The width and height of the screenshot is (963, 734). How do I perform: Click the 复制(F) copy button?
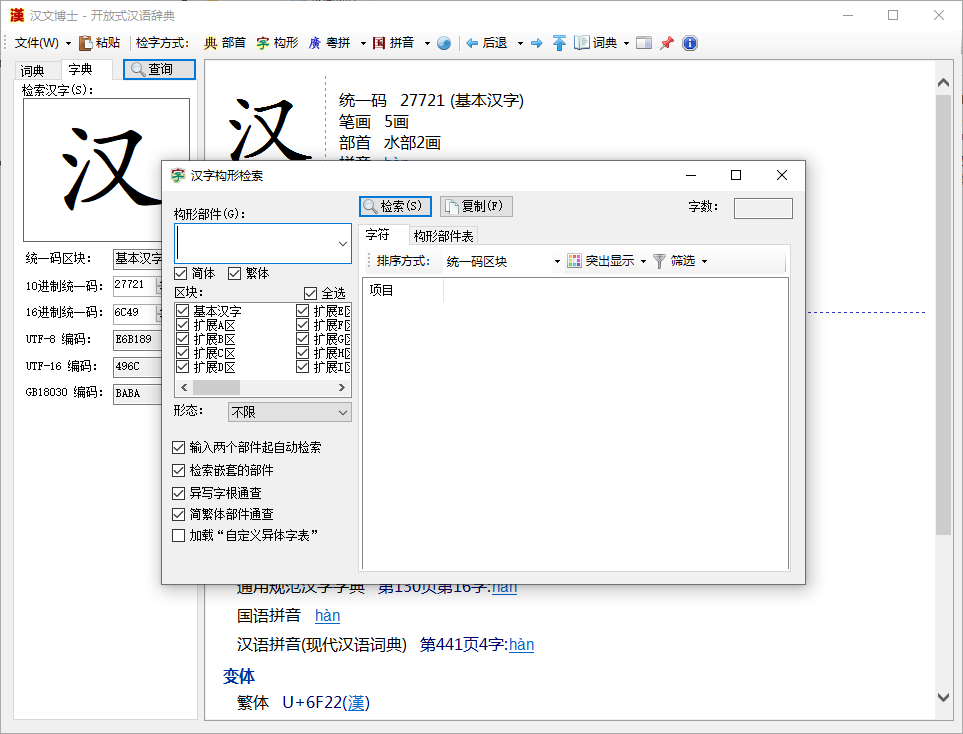[477, 206]
